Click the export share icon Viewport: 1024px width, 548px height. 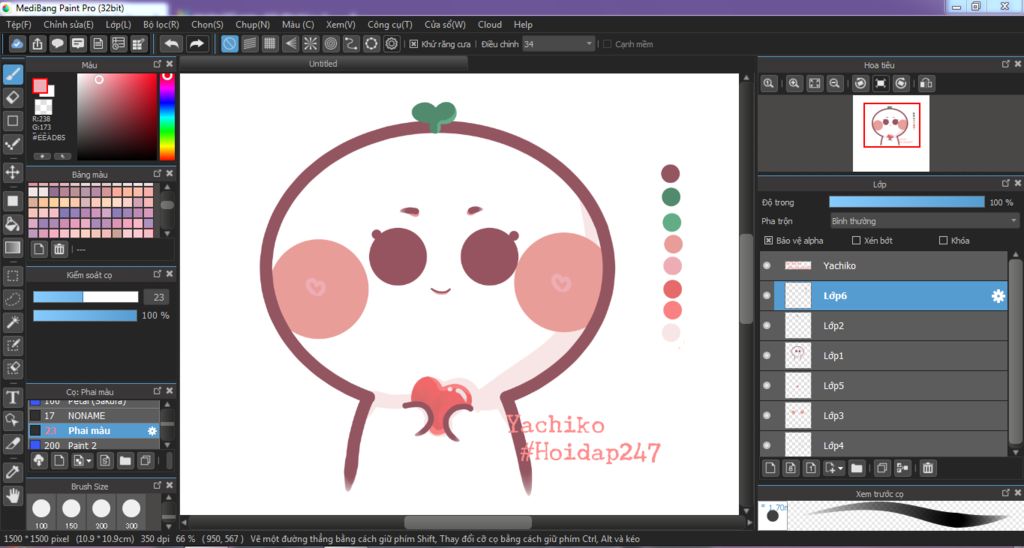[x=38, y=44]
